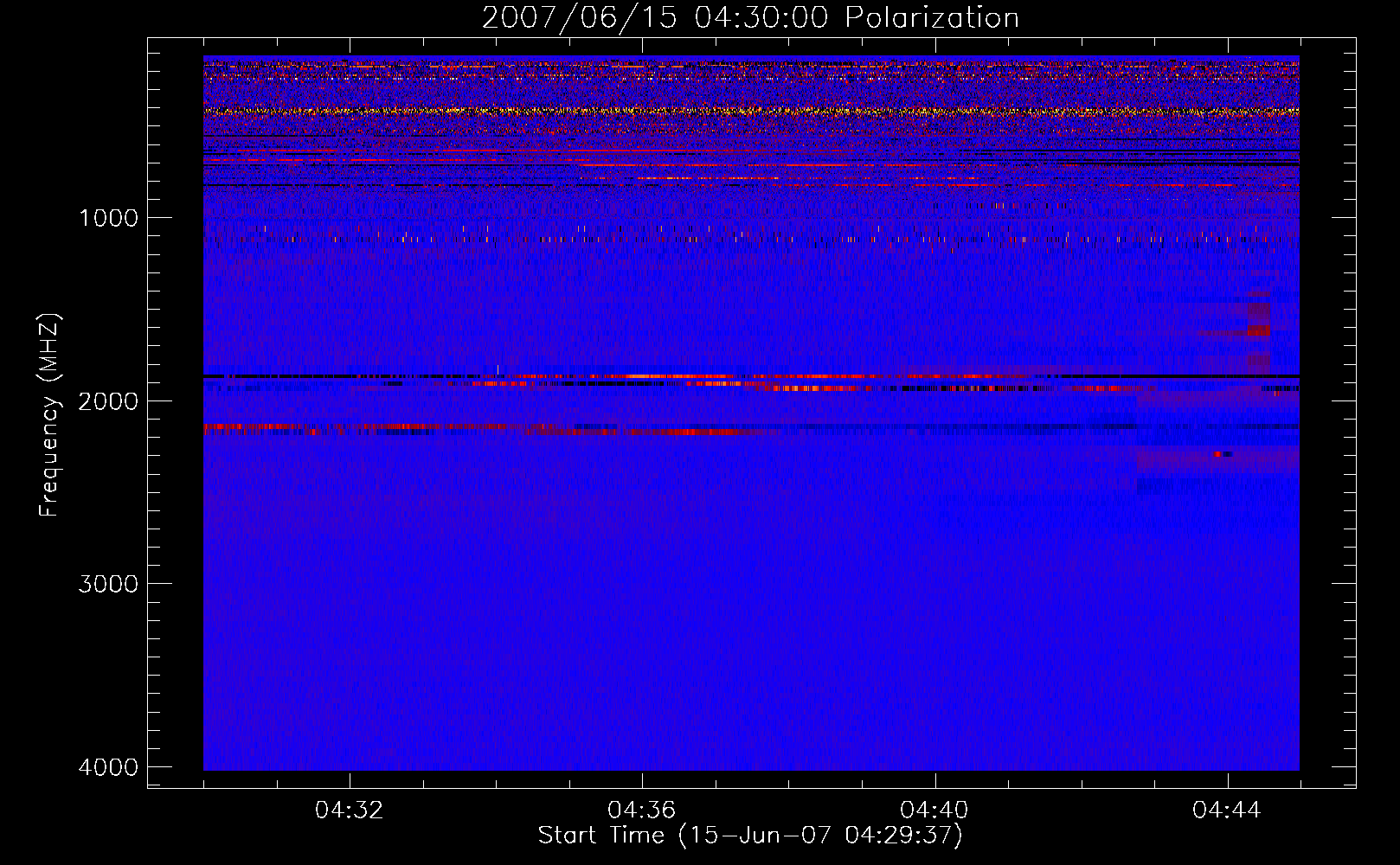Click the white-hot spot on the line above 04:36
Screen dimensions: 1400x865
[x=641, y=376]
